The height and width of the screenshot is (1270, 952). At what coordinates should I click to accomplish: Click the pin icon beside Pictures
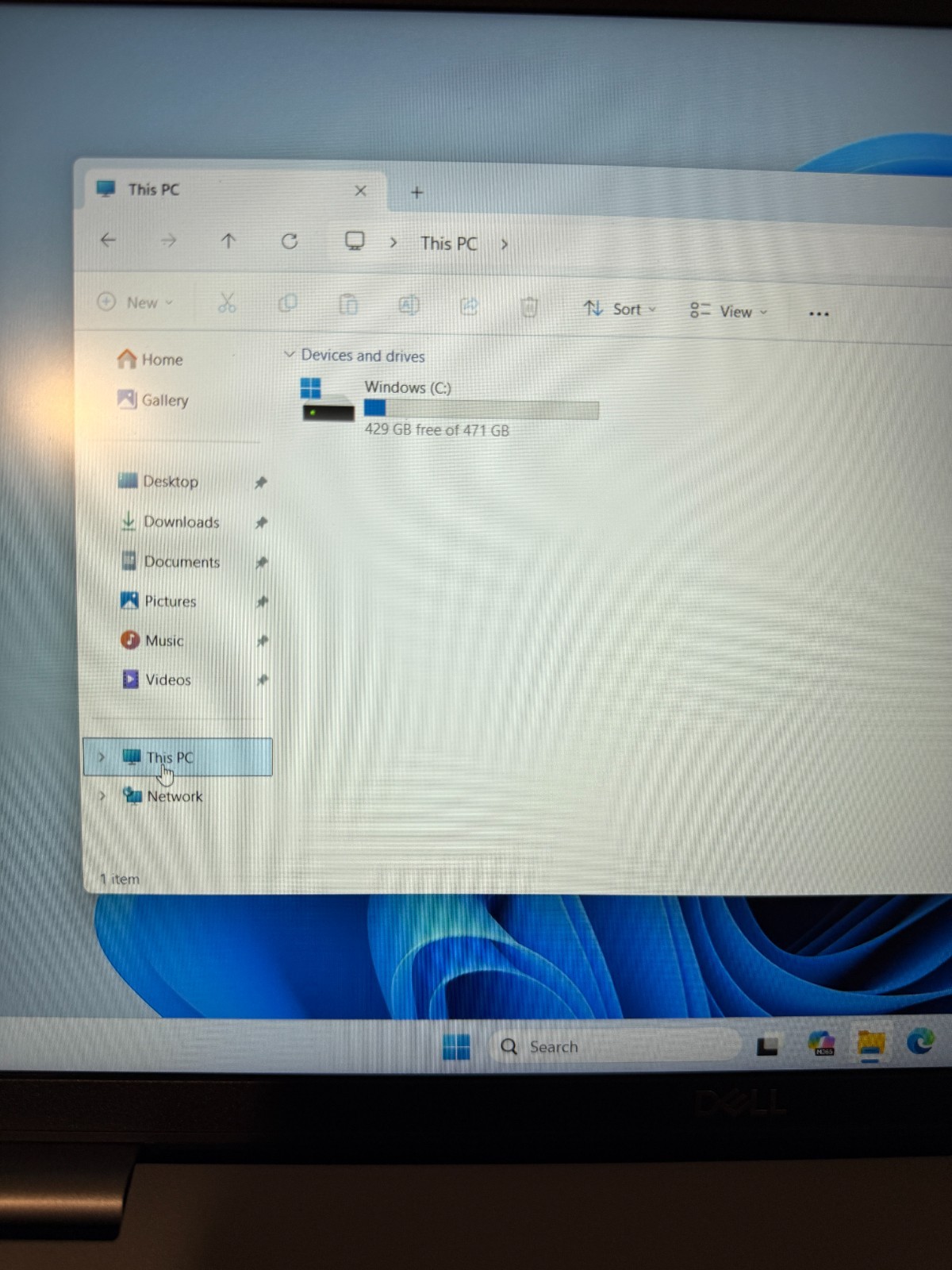(262, 602)
